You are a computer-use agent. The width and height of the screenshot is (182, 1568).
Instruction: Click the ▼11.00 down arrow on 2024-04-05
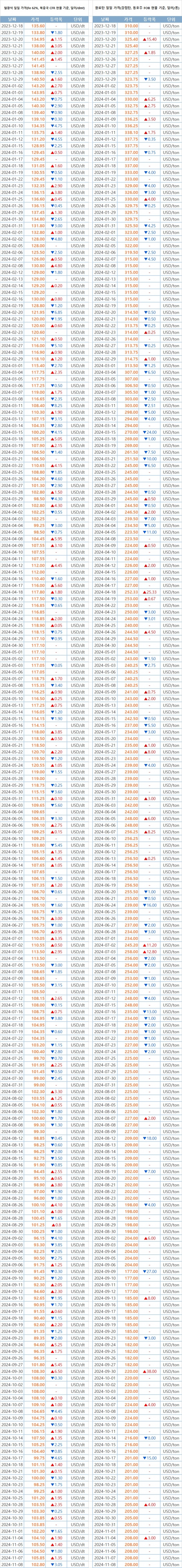pos(149,532)
